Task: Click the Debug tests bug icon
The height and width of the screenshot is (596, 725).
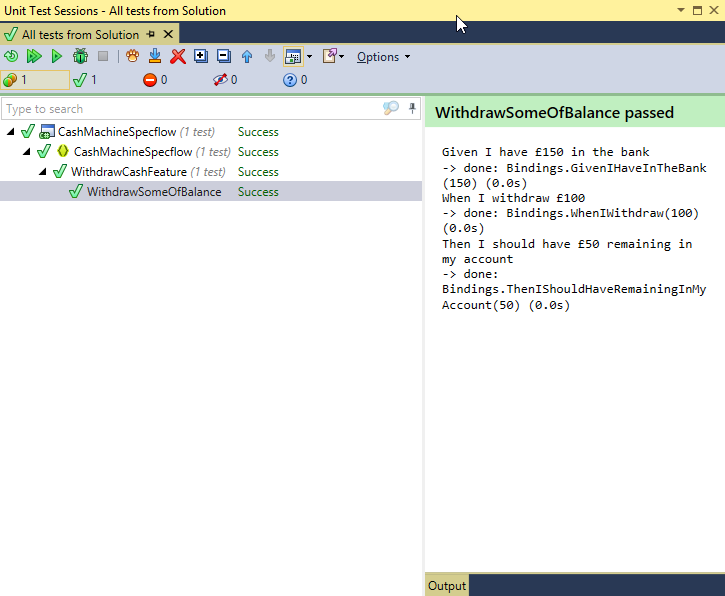Action: click(80, 57)
